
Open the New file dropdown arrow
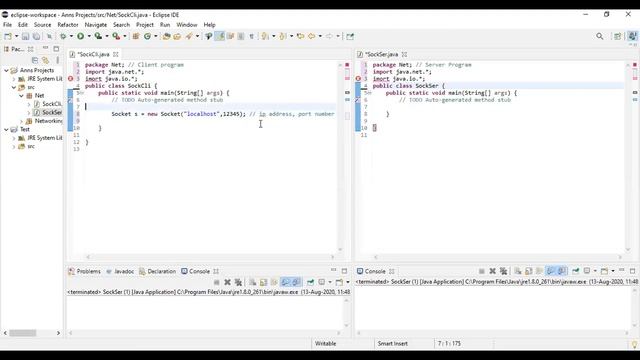(x=16, y=36)
